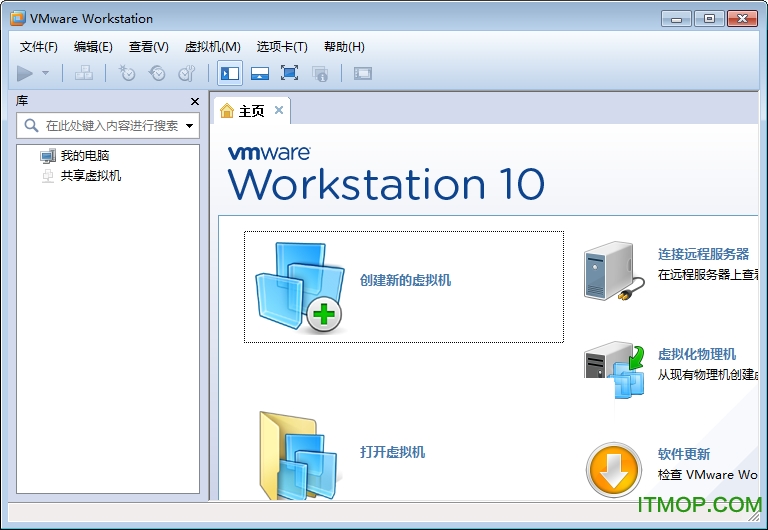Click the 虚拟化物理机 link
This screenshot has height=530, width=768.
pyautogui.click(x=697, y=354)
